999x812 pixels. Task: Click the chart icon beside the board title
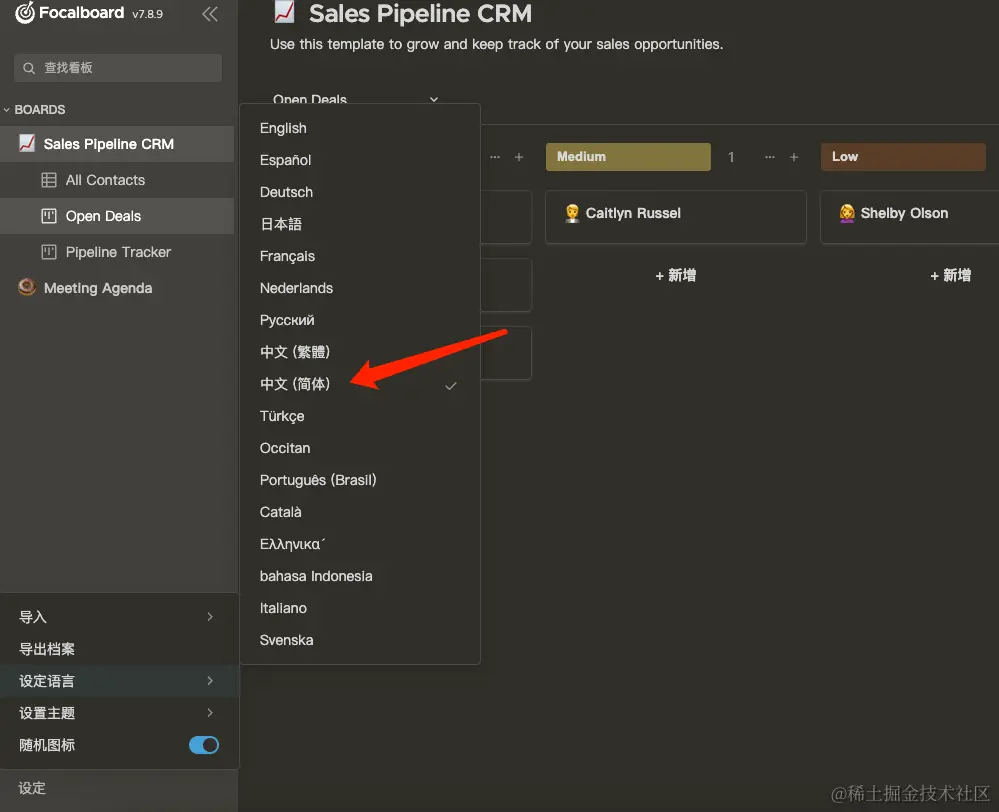coord(284,13)
